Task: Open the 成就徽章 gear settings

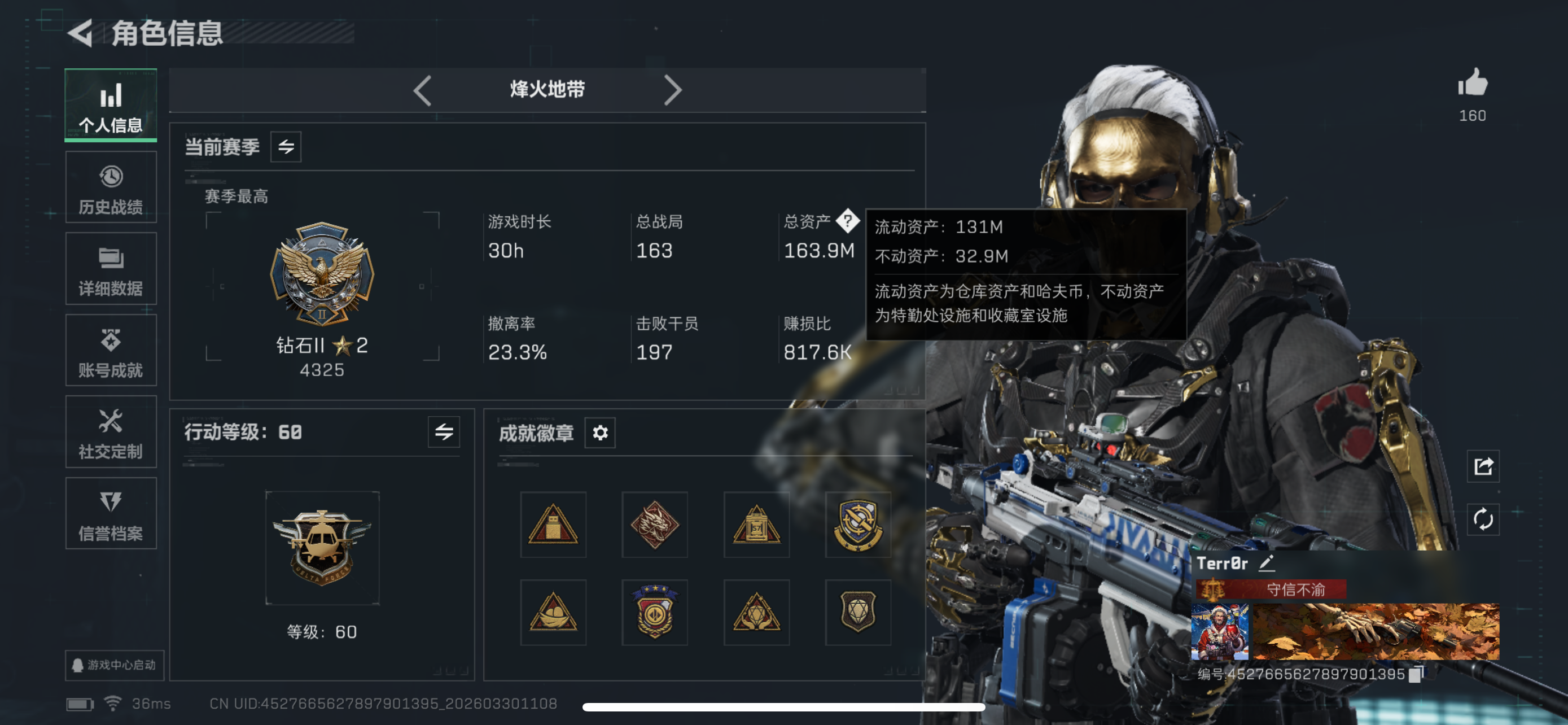Action: pyautogui.click(x=599, y=433)
